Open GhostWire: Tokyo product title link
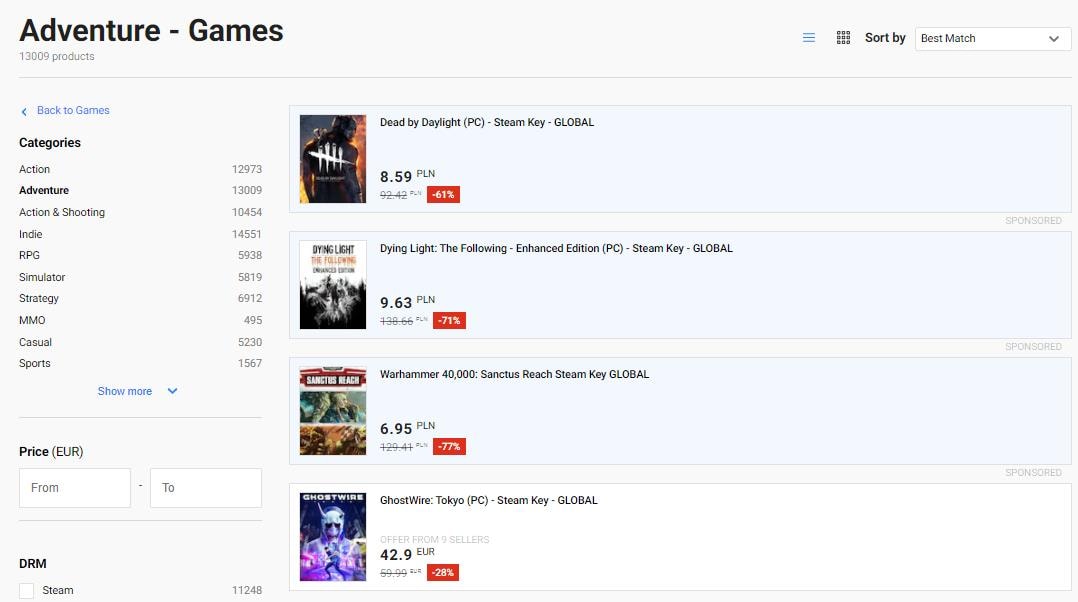The image size is (1078, 602). 488,501
